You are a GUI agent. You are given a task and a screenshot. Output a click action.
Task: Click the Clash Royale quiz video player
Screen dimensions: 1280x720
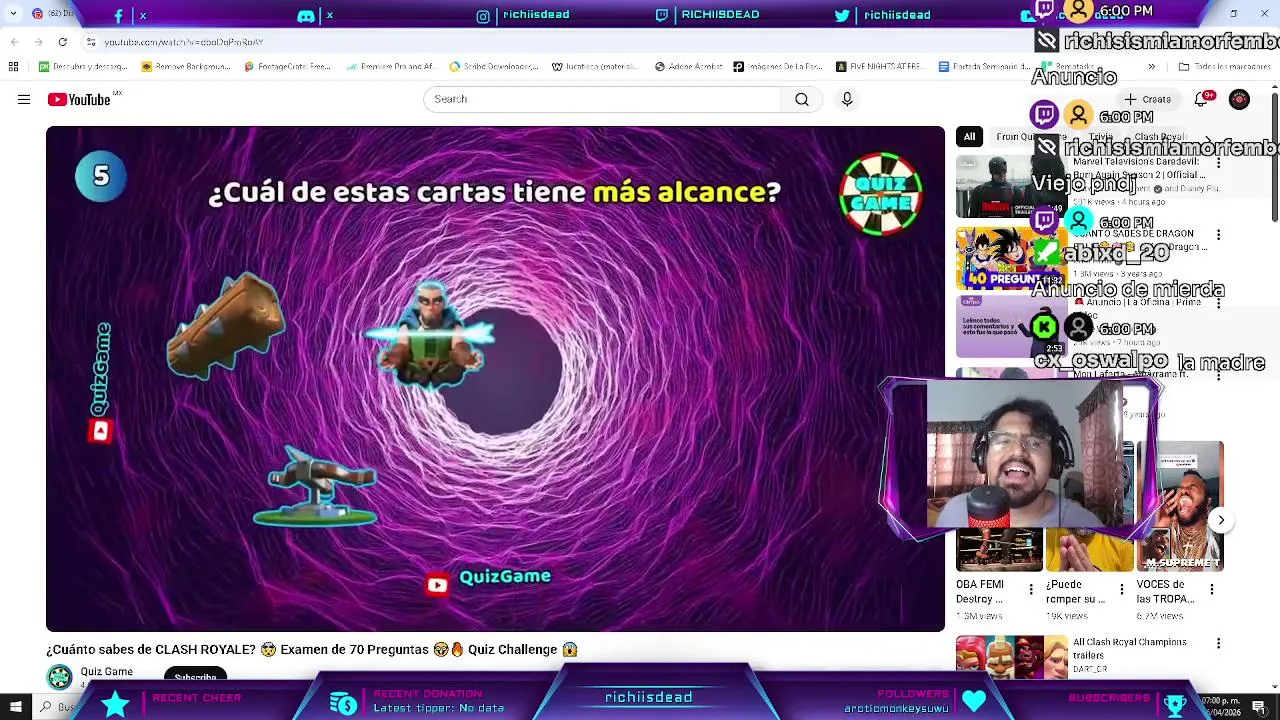point(495,379)
